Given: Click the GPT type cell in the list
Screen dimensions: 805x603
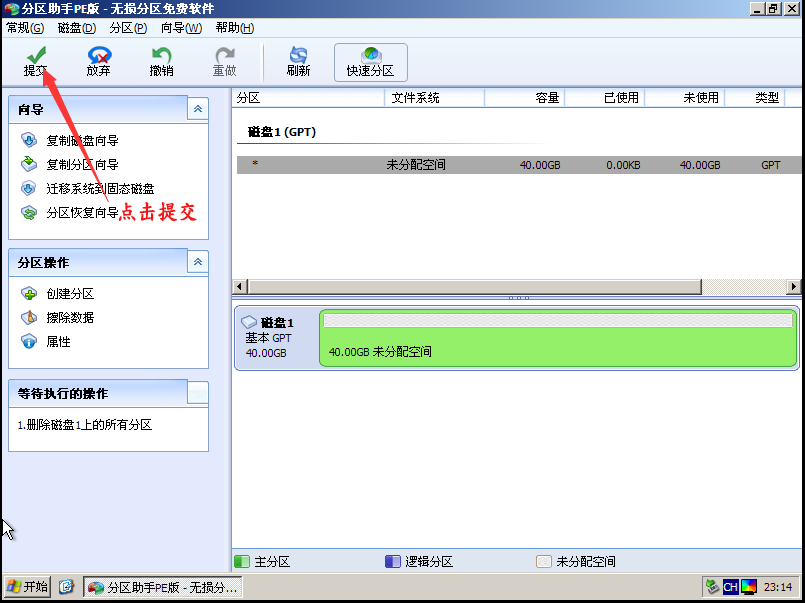Looking at the screenshot, I should 771,165.
